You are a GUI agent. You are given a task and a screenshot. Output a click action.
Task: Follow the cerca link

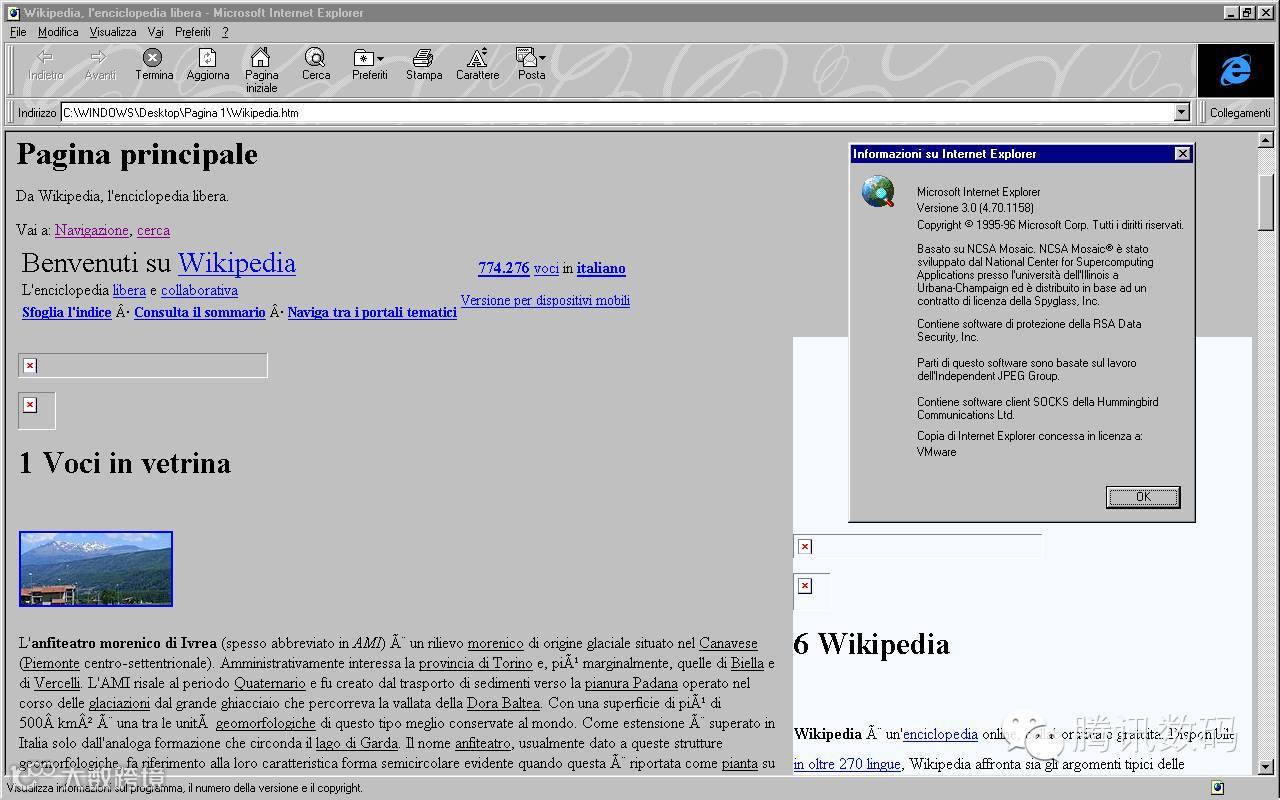[x=153, y=230]
